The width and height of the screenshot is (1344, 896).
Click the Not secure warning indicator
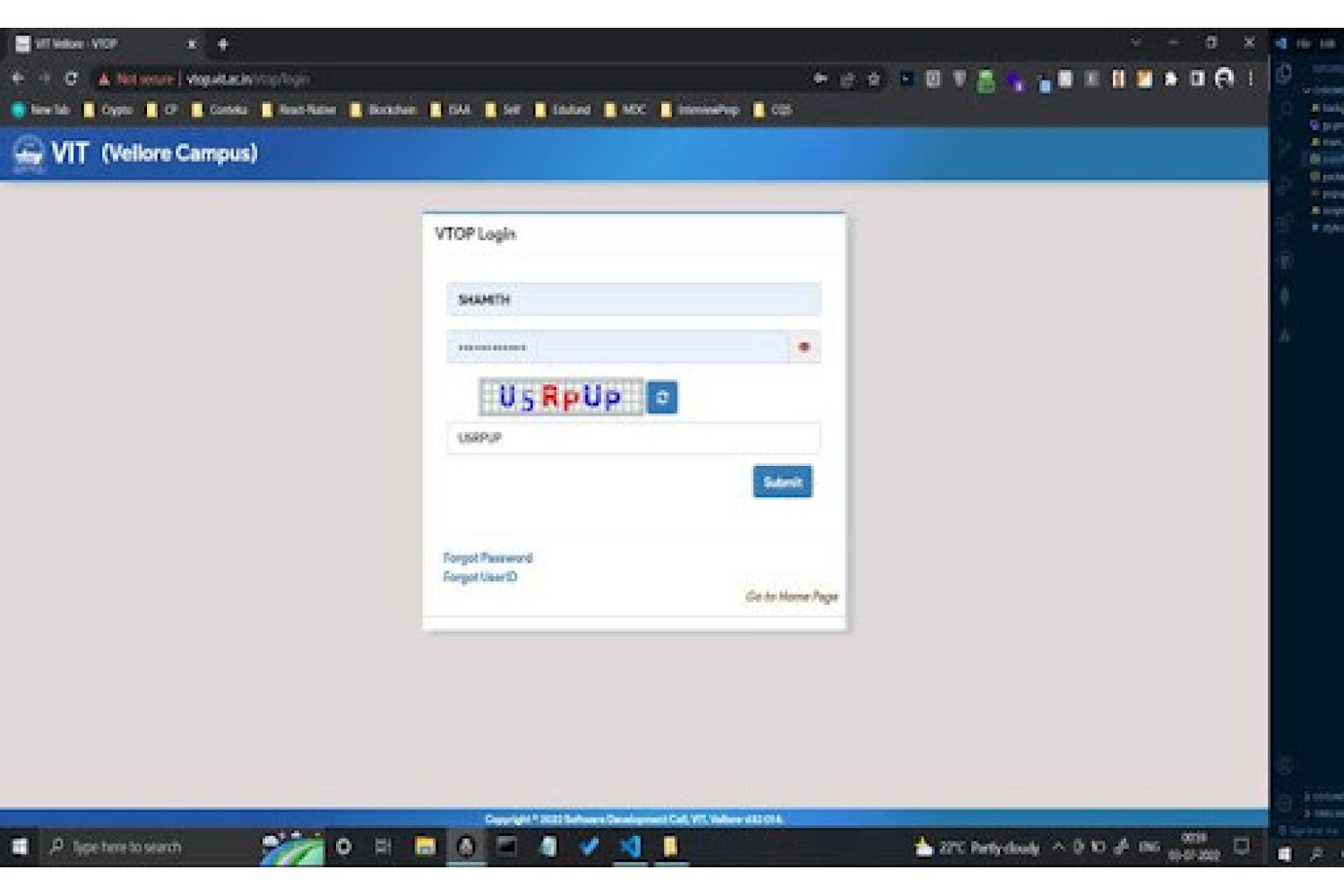click(x=135, y=80)
